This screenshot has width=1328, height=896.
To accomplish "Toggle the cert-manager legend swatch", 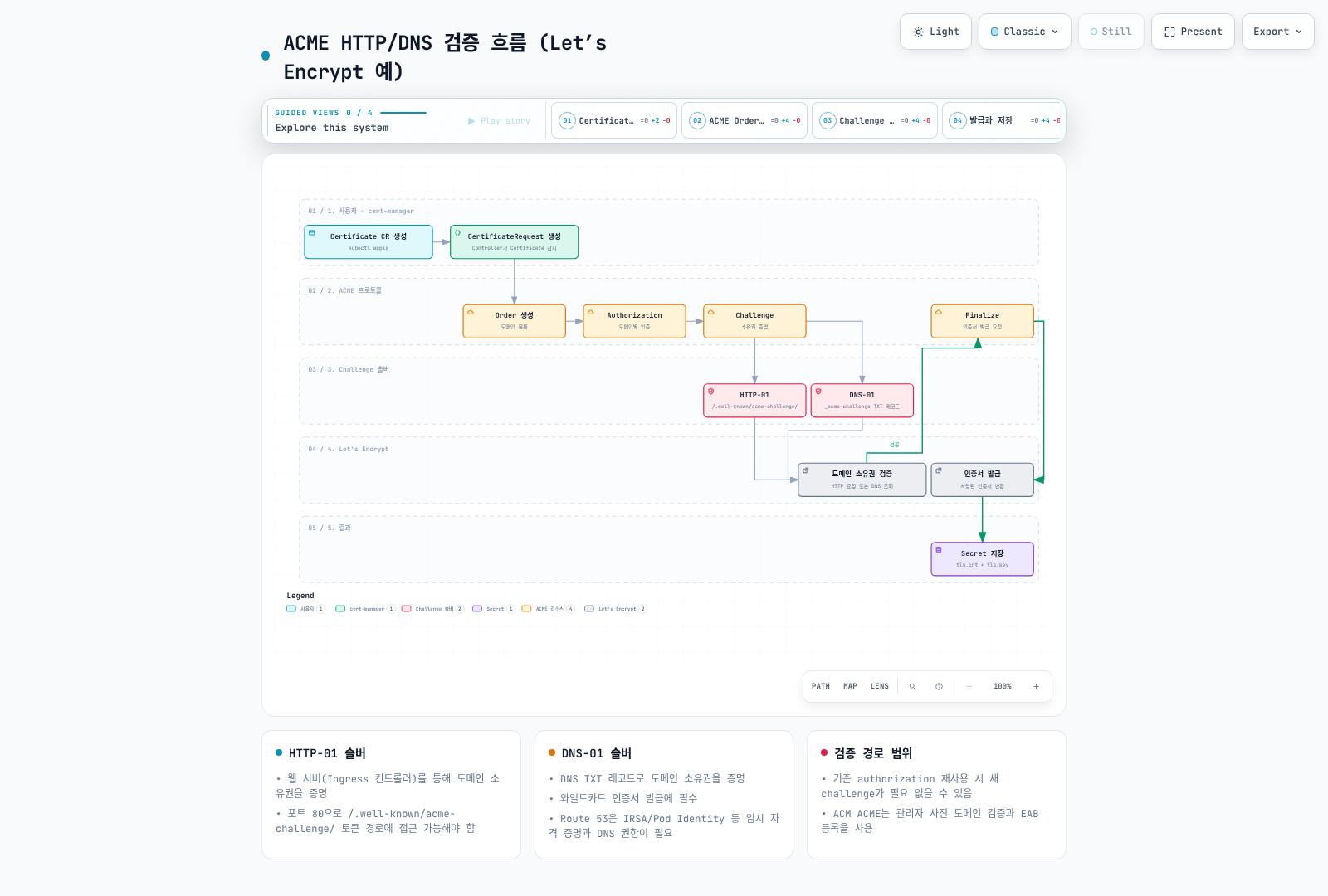I will [x=340, y=609].
